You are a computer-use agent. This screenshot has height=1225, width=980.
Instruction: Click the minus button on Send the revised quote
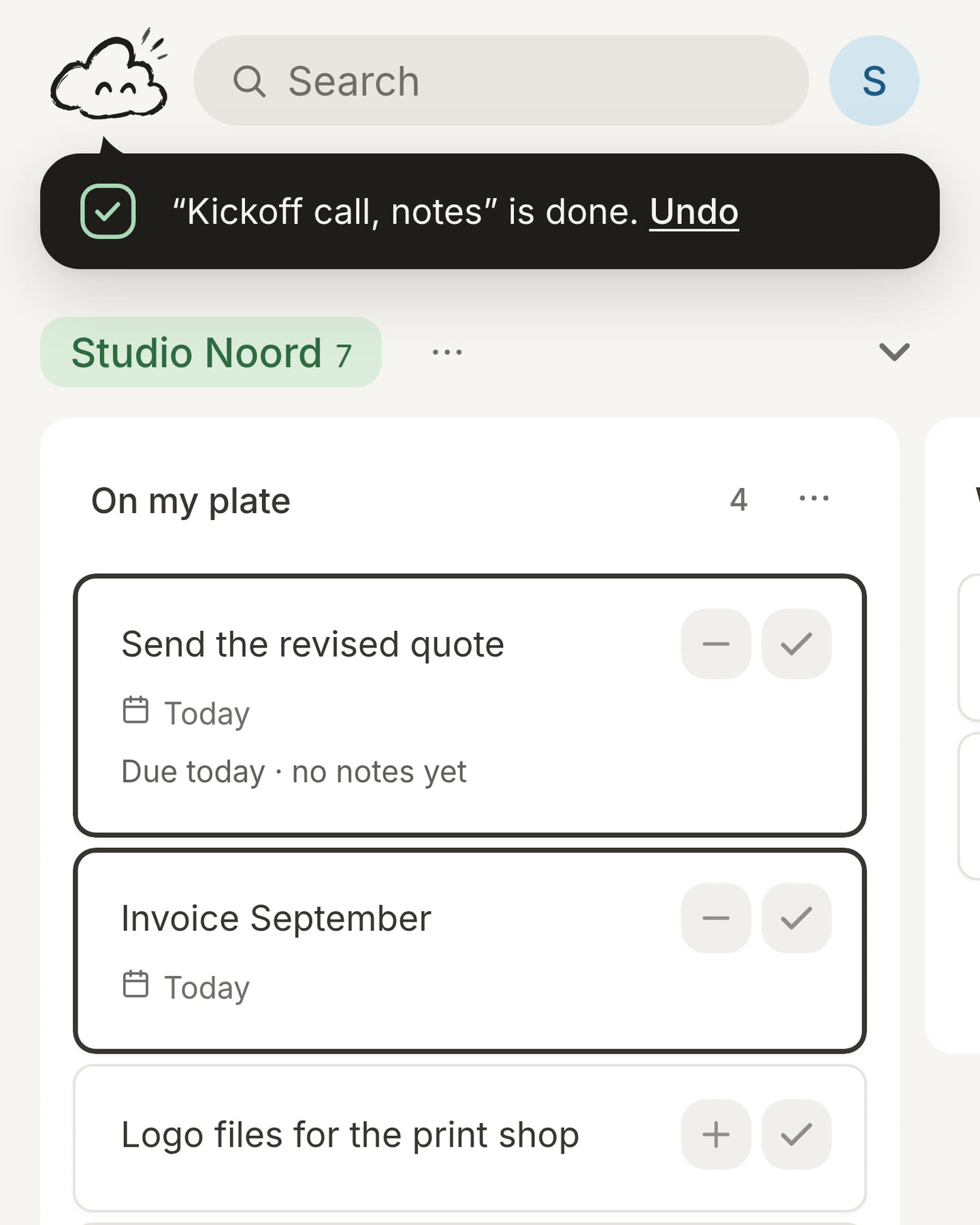[716, 644]
